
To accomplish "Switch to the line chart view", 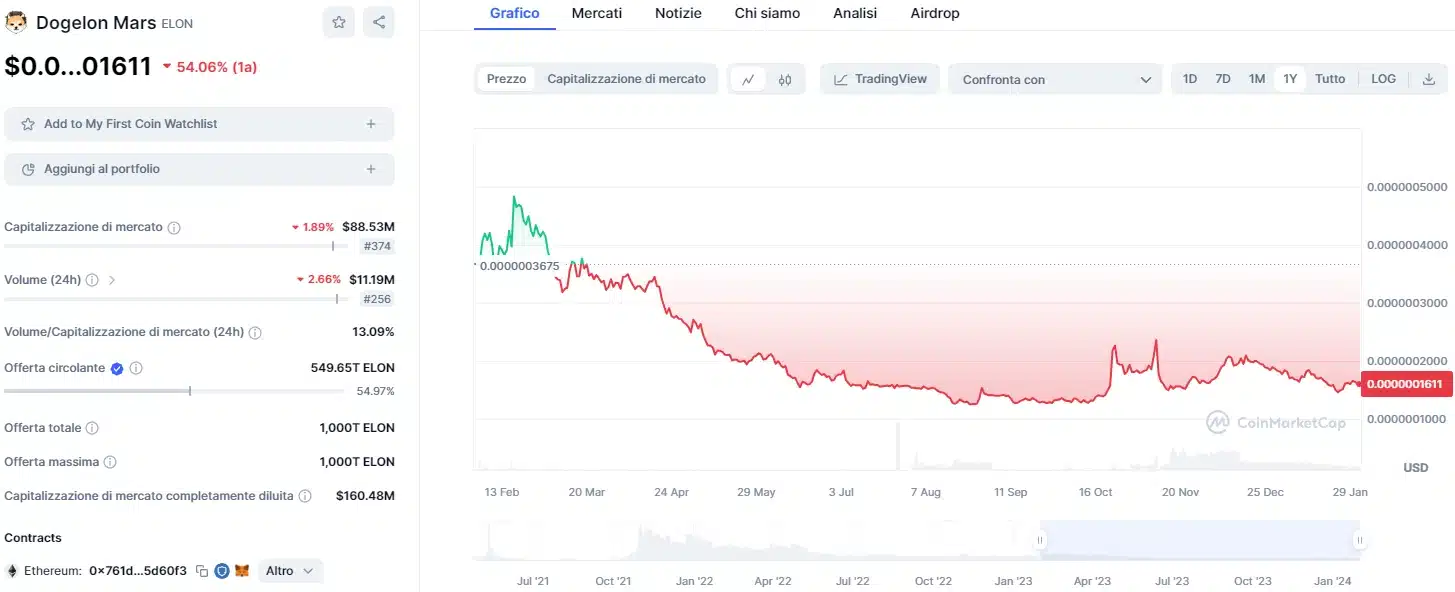I will point(748,79).
